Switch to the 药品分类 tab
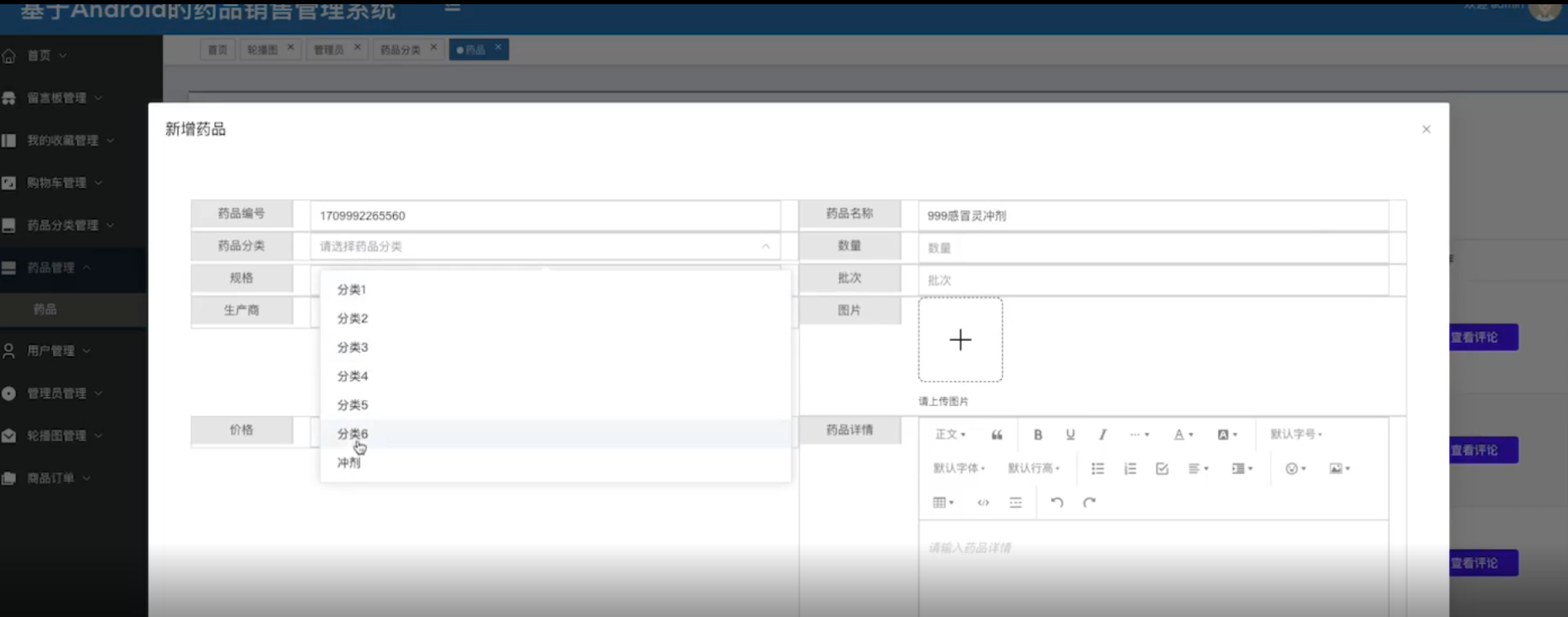 401,50
